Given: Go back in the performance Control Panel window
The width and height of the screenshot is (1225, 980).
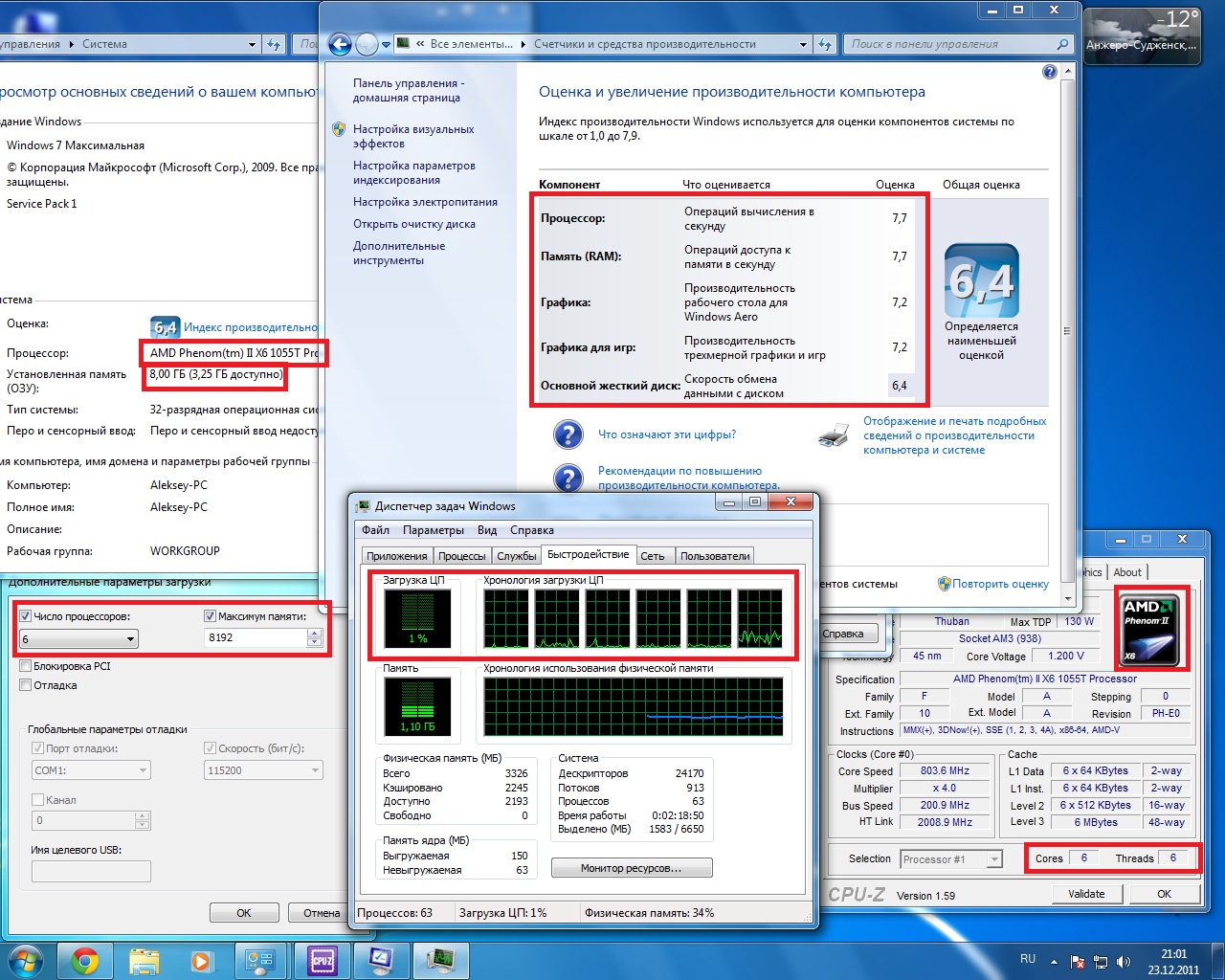Looking at the screenshot, I should click(340, 44).
